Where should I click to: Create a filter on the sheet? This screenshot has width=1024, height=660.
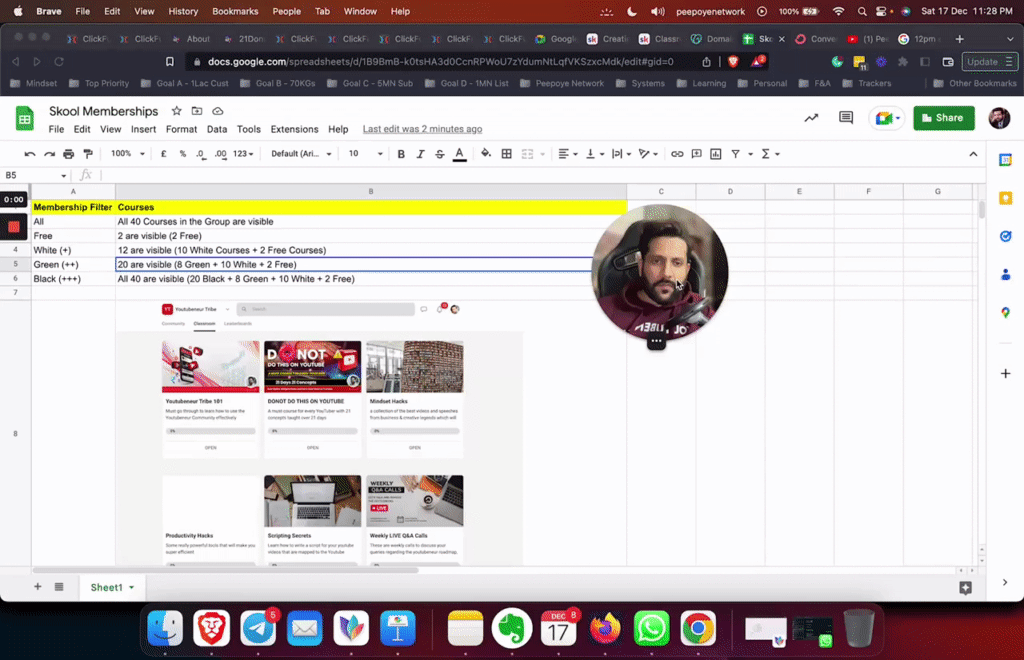click(x=734, y=153)
